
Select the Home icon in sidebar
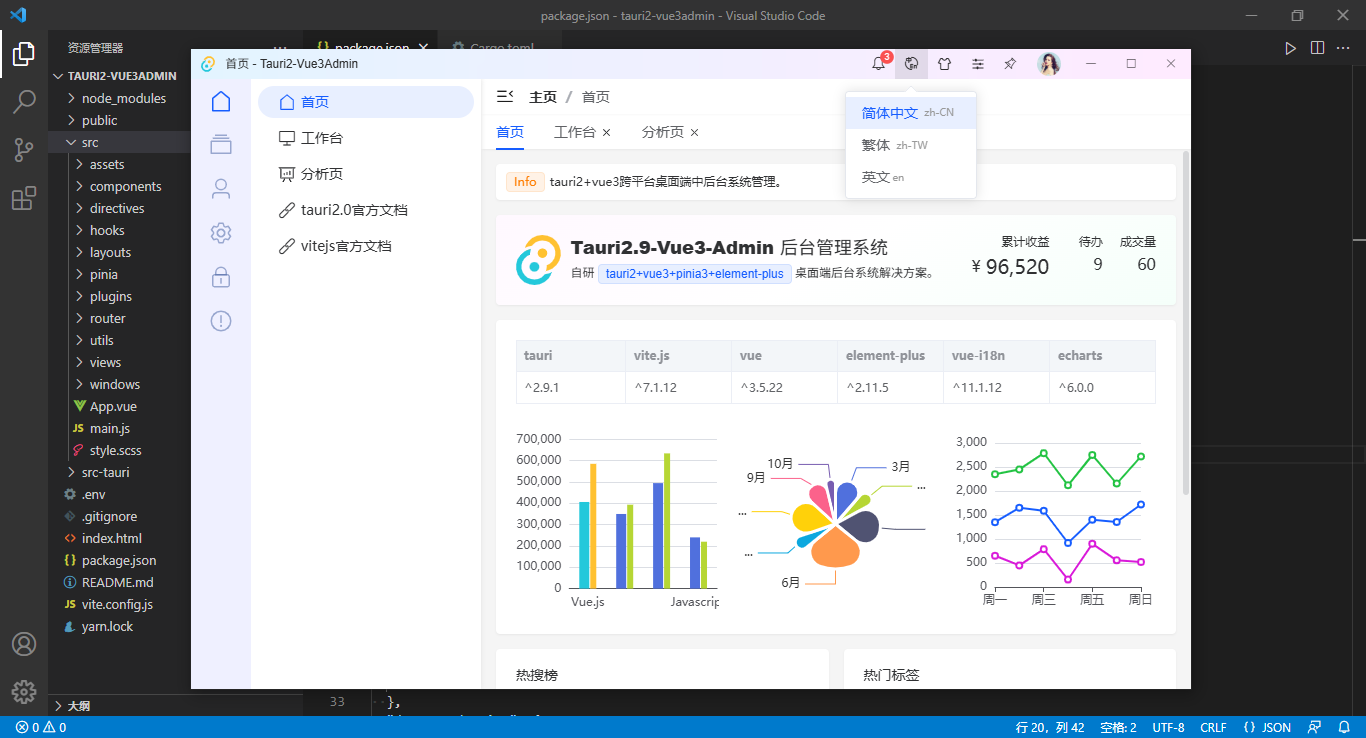click(221, 101)
